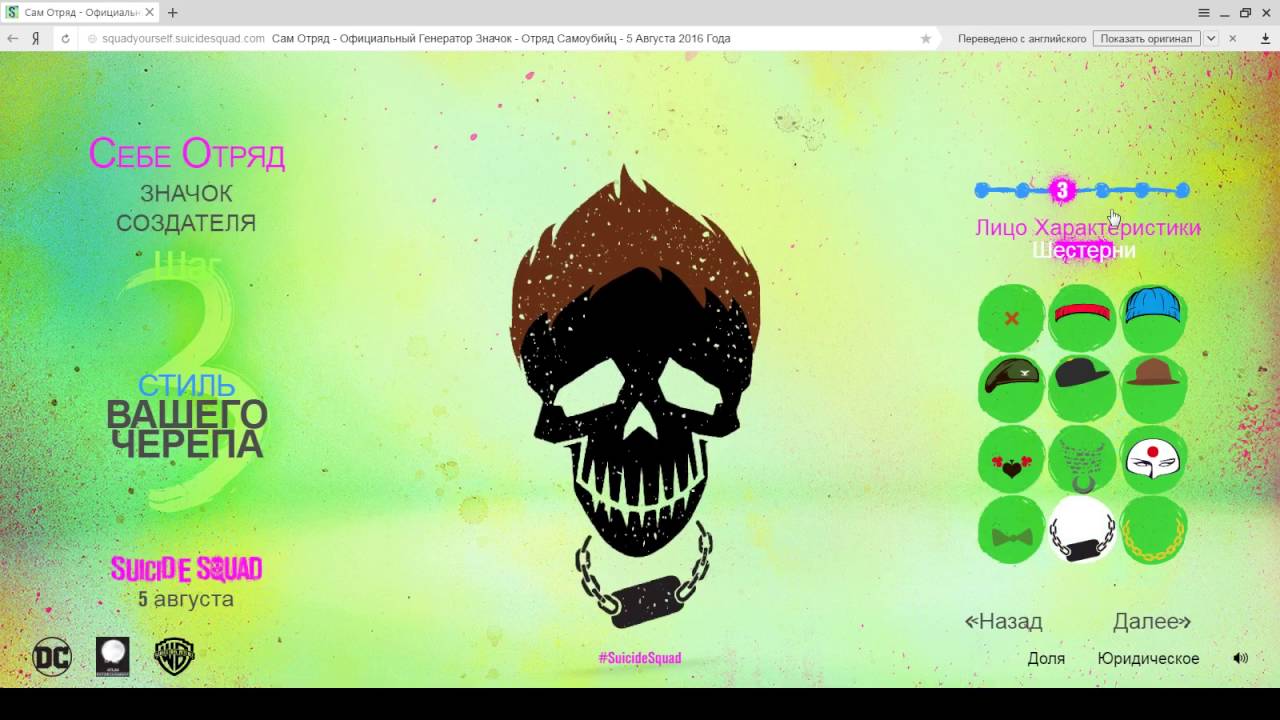Viewport: 1280px width, 720px height.
Task: Open the Atlas Entertainment logo
Action: click(113, 657)
